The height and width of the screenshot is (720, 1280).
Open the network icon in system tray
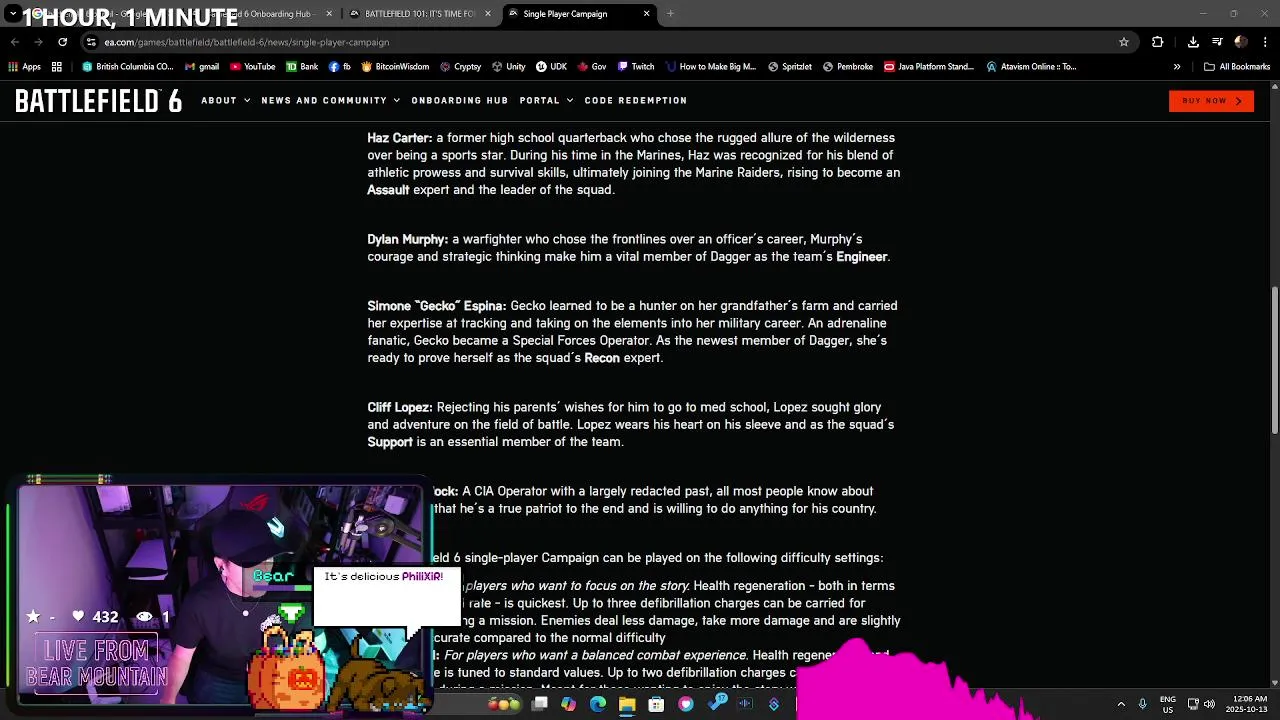(x=1193, y=704)
